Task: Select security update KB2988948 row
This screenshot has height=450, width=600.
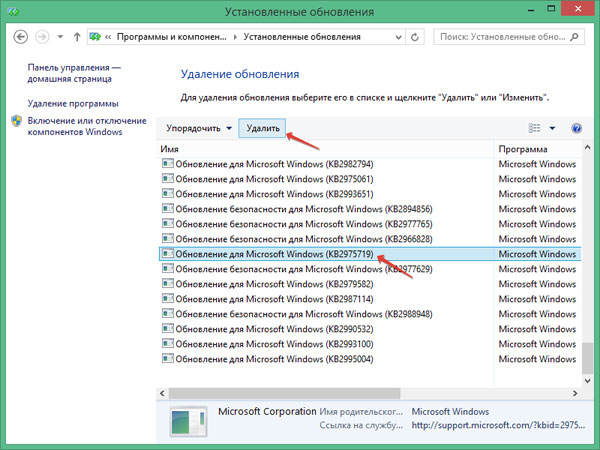Action: point(370,314)
